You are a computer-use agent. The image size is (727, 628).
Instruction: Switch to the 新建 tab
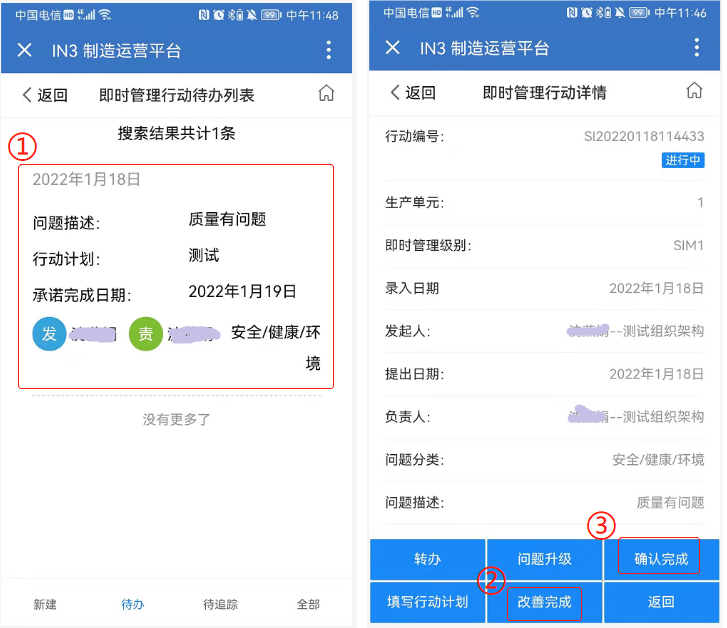coord(45,604)
